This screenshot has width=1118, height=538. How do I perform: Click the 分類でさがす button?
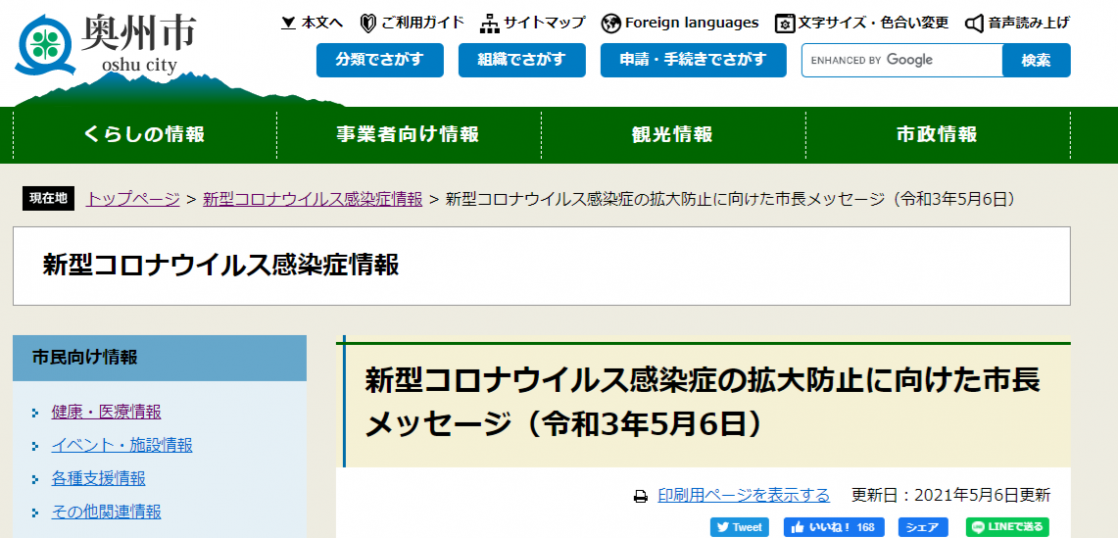380,60
